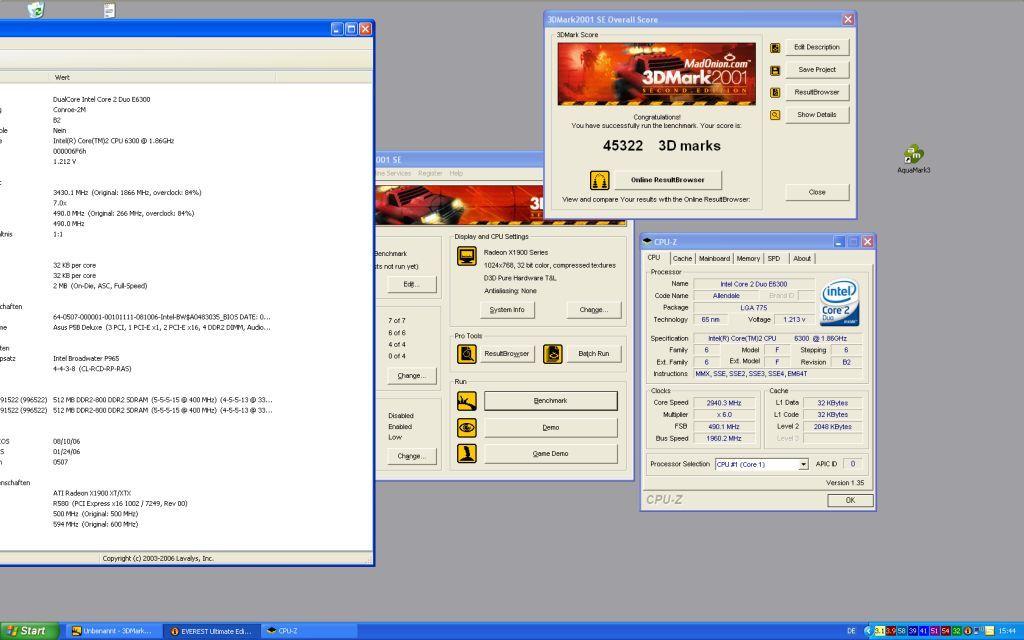Select the 'Asus P5B Deluxe' row in EVEREST

(161, 327)
